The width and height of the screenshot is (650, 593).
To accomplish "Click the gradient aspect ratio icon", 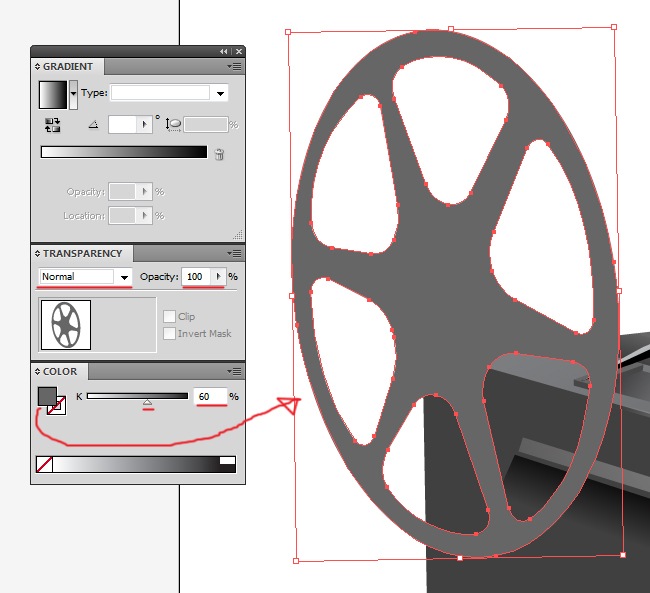I will 173,124.
